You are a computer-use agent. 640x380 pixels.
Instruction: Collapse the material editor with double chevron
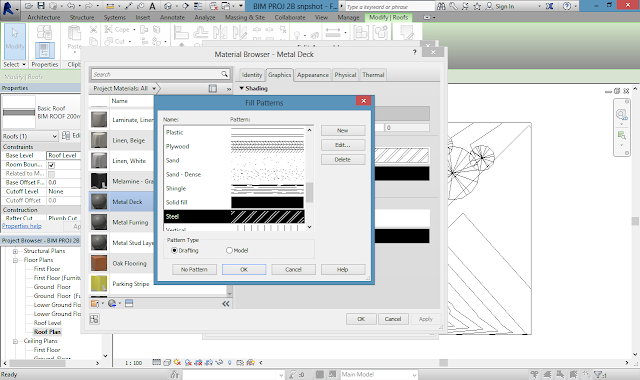[225, 304]
